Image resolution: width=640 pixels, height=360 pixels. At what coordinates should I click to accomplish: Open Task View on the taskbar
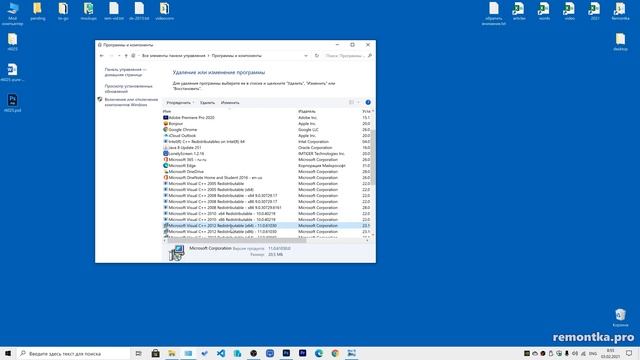tap(139, 353)
